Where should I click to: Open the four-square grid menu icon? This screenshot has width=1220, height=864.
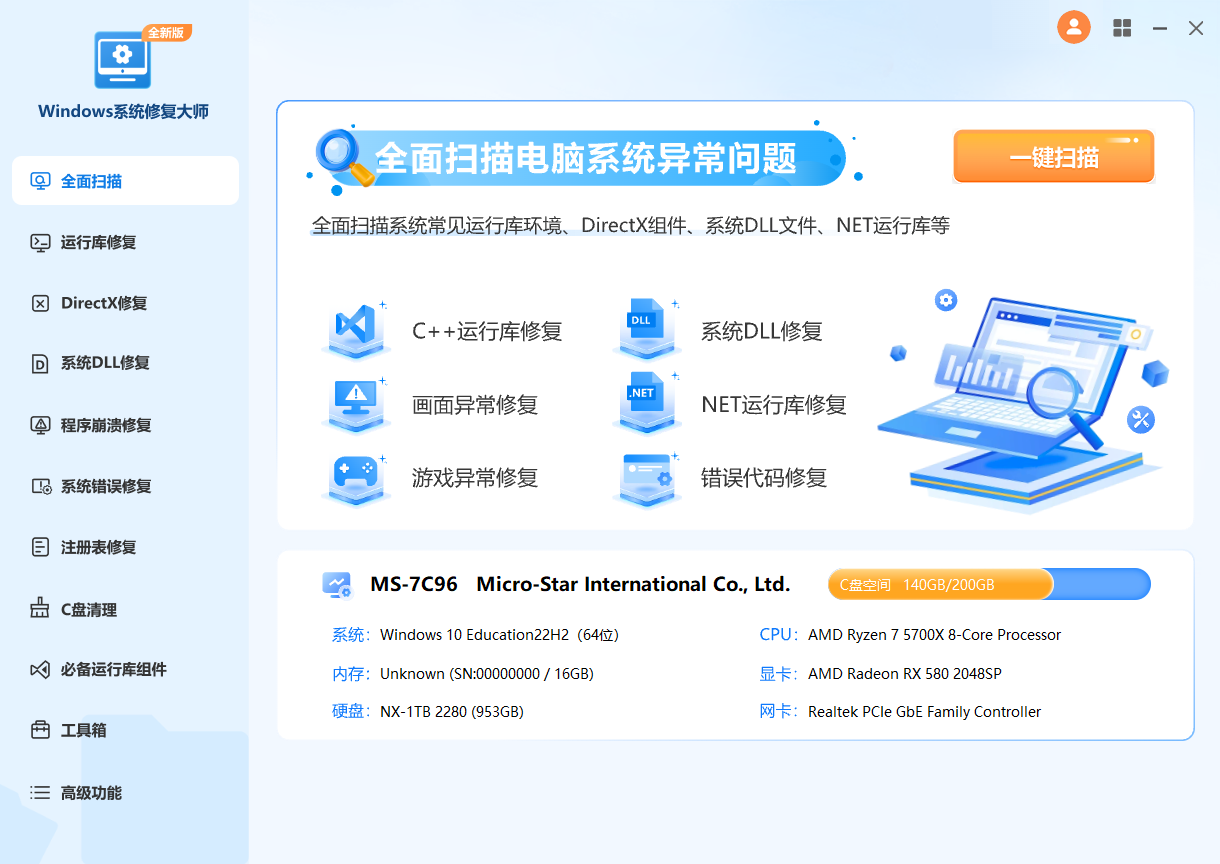tap(1122, 29)
